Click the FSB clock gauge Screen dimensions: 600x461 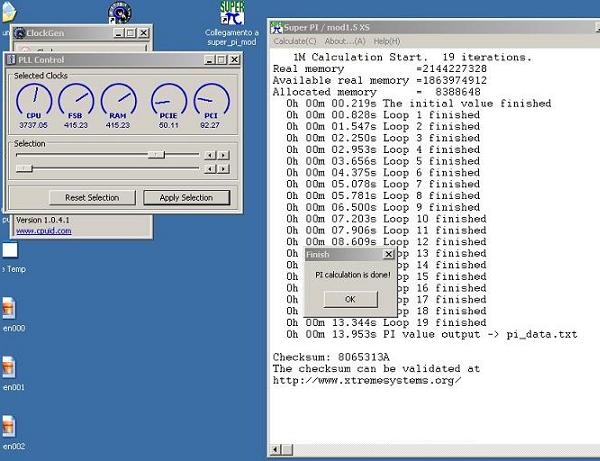[76, 100]
